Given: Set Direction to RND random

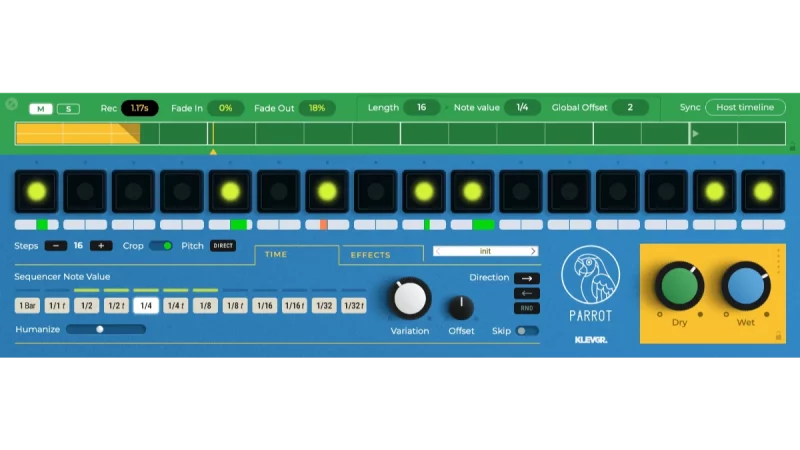Looking at the screenshot, I should click(x=527, y=308).
